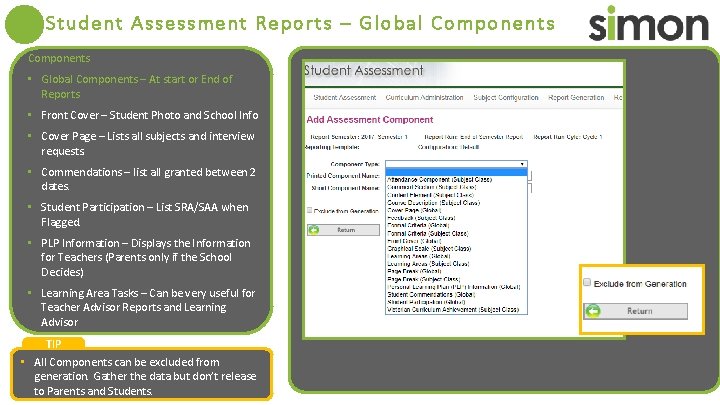Choose Victorian Curriculum Achievement (Subject Class) option
This screenshot has width=720, height=405.
pyautogui.click(x=453, y=310)
